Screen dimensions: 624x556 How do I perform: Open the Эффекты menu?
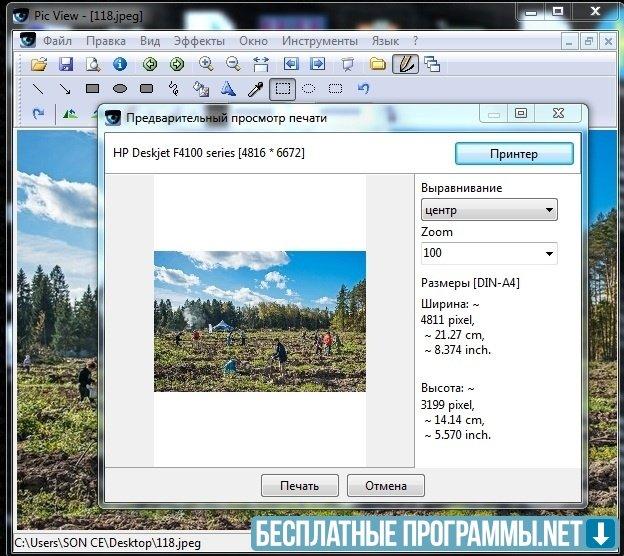[199, 41]
